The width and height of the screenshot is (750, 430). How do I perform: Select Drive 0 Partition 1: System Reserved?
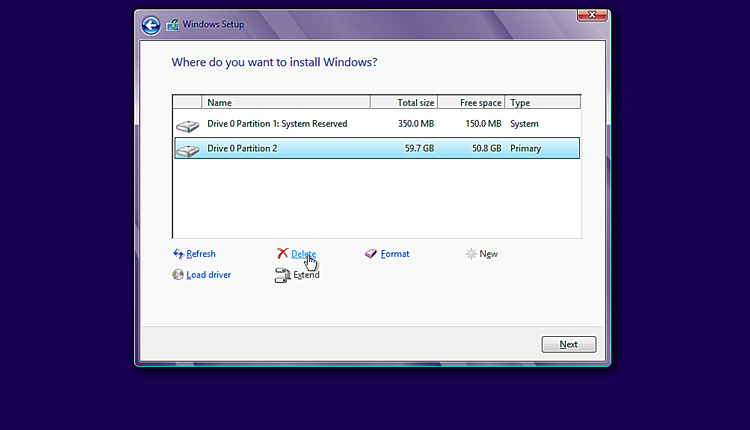[x=377, y=124]
